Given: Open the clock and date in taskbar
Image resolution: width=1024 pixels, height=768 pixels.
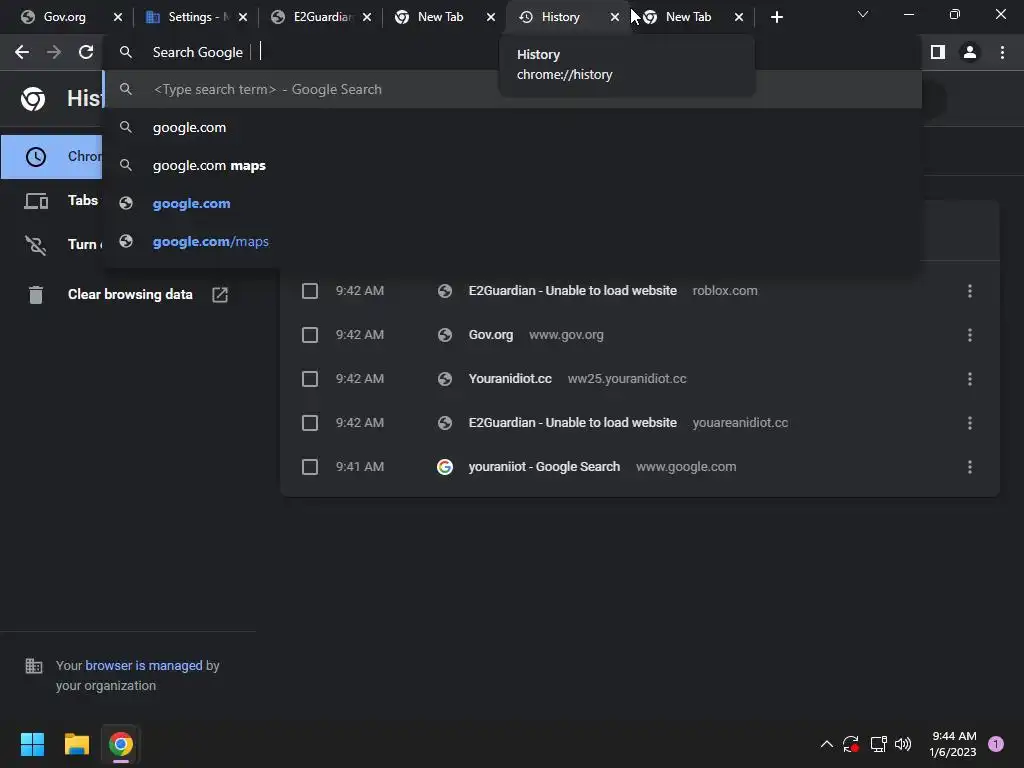Looking at the screenshot, I should pyautogui.click(x=953, y=744).
